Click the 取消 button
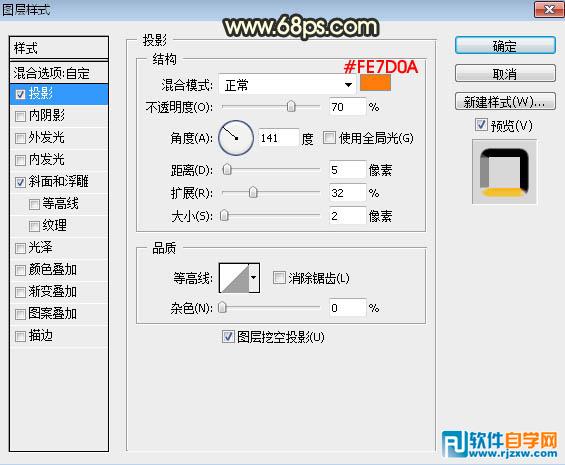The width and height of the screenshot is (565, 465). 505,74
